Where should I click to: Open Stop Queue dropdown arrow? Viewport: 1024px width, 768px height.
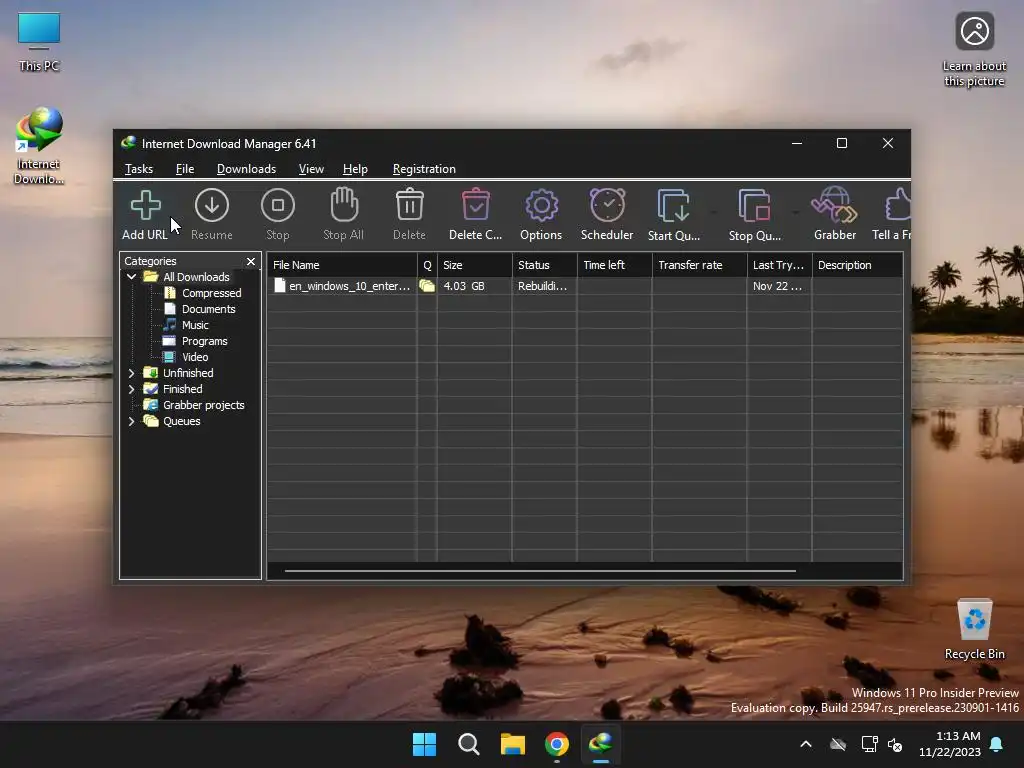(x=795, y=212)
